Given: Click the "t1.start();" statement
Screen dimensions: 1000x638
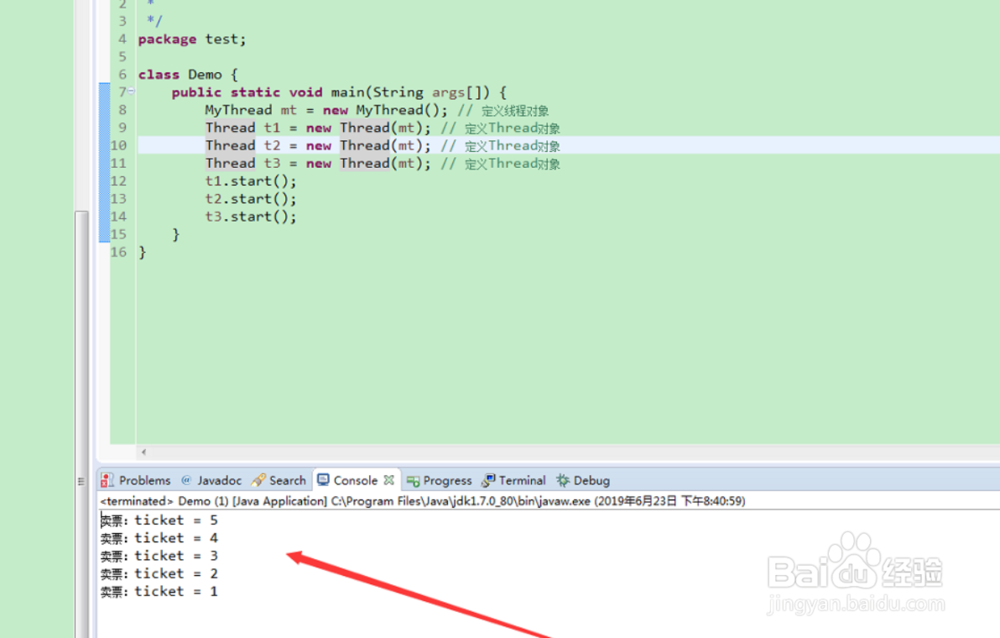Looking at the screenshot, I should pyautogui.click(x=251, y=181).
